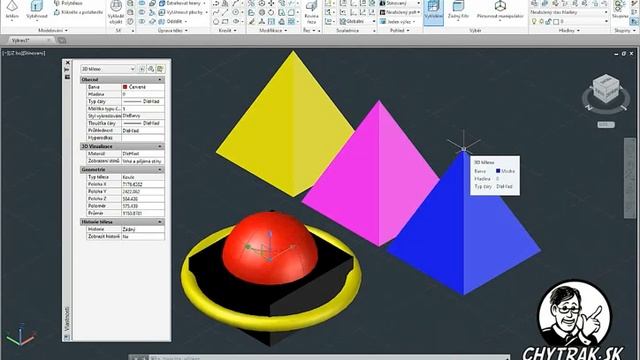This screenshot has height=360, width=640.
Task: Expand the Pohled panel title
Action: pyautogui.click(x=399, y=31)
